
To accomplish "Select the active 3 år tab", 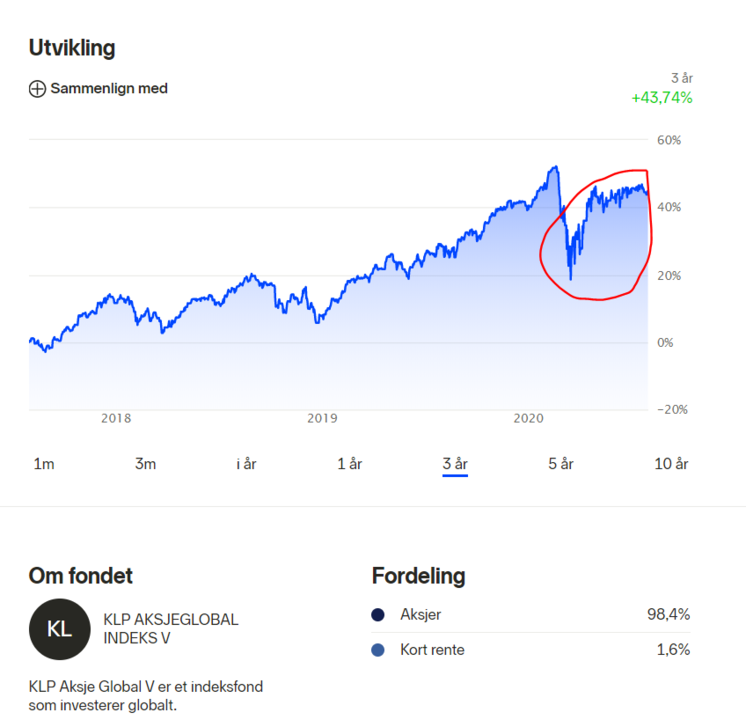I will [x=455, y=464].
